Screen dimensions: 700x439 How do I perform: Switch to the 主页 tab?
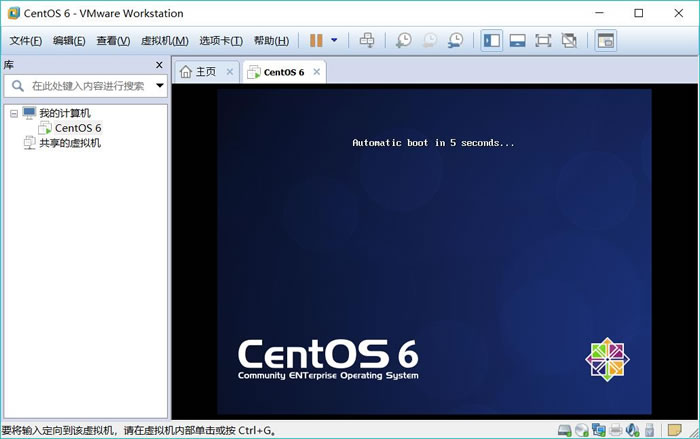click(x=198, y=72)
